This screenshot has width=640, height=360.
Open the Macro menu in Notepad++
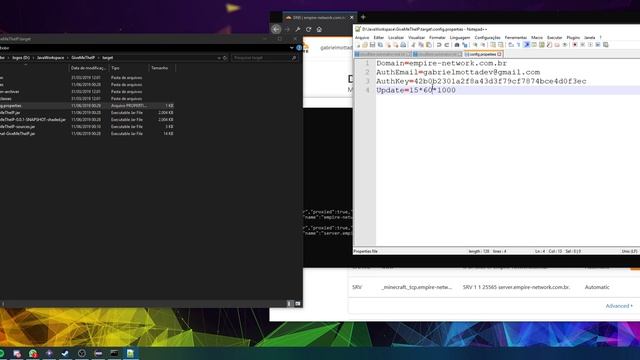537,38
